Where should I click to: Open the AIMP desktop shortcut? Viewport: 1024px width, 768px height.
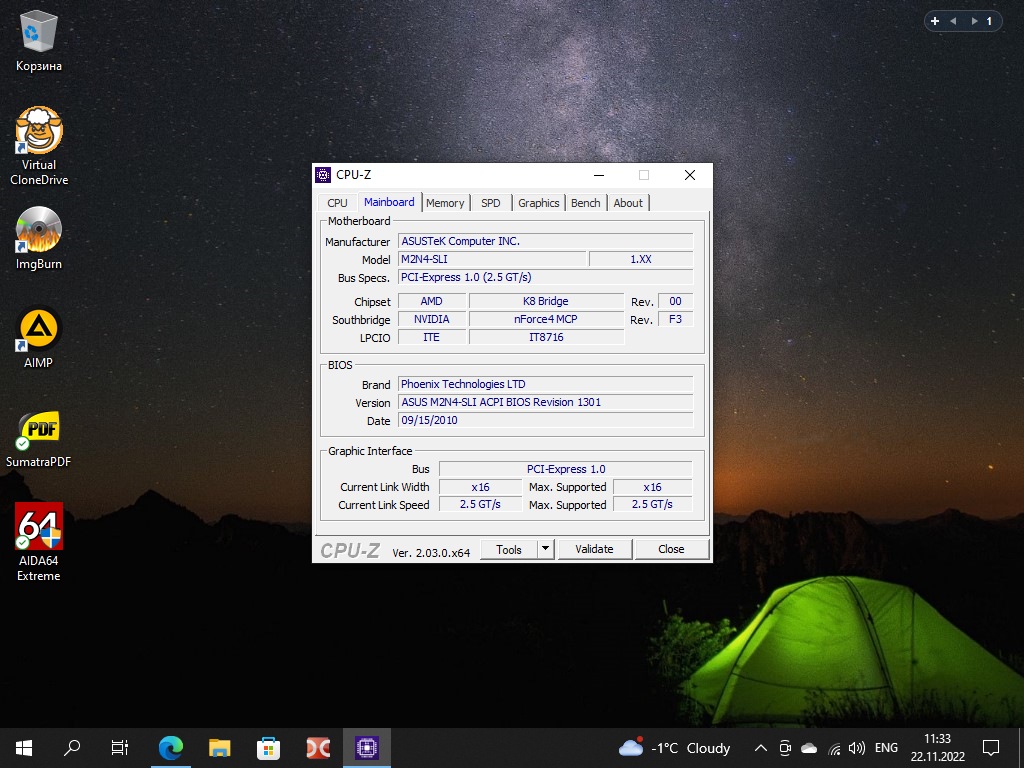pyautogui.click(x=39, y=337)
